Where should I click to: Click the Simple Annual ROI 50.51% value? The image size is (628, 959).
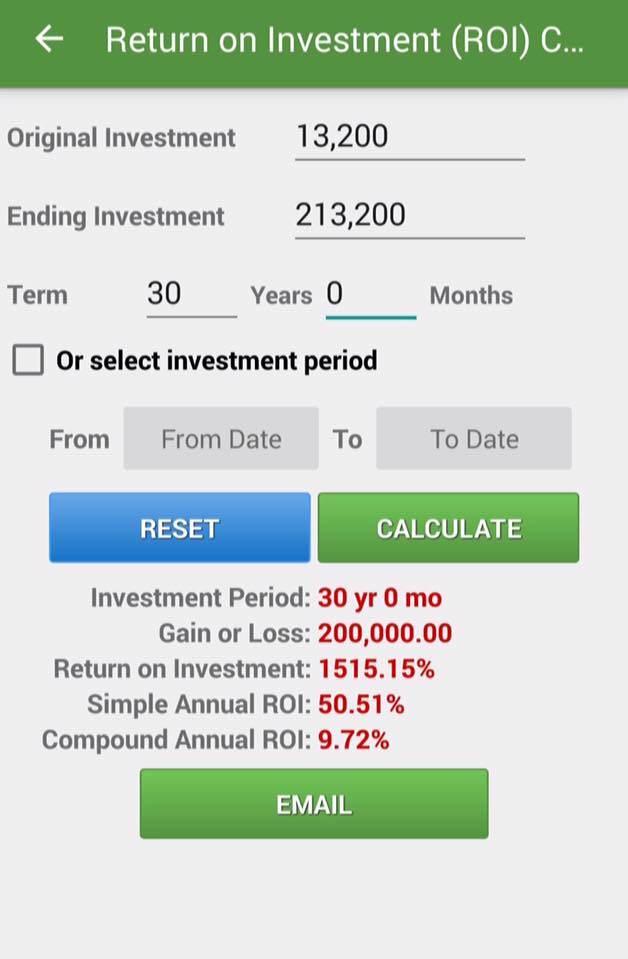point(361,705)
